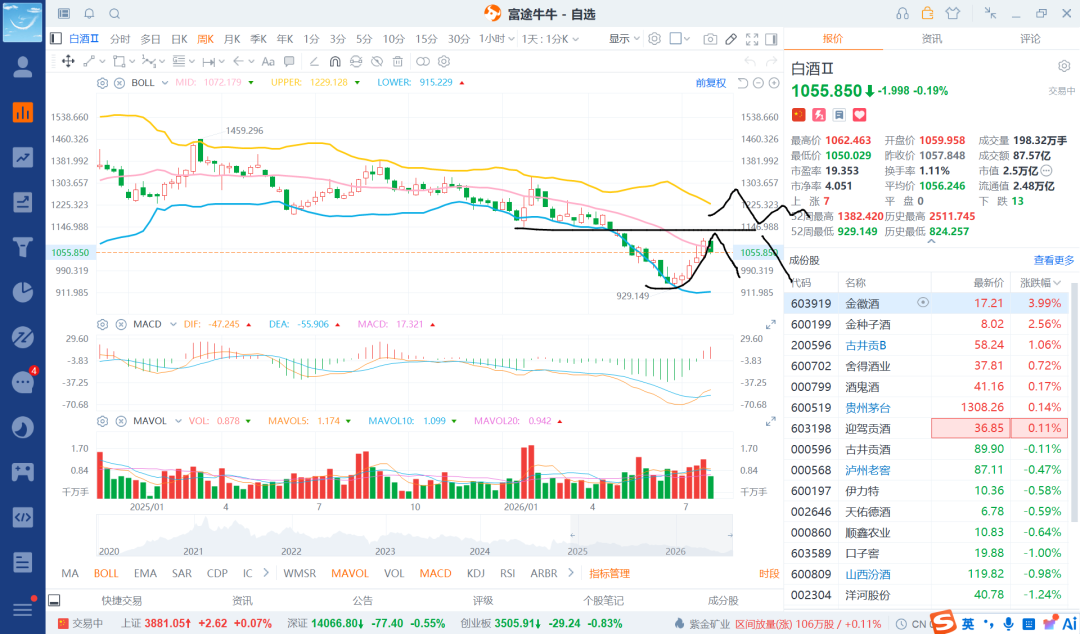Image resolution: width=1080 pixels, height=634 pixels.
Task: Select the magnet snap drawing tool
Action: click(x=335, y=61)
